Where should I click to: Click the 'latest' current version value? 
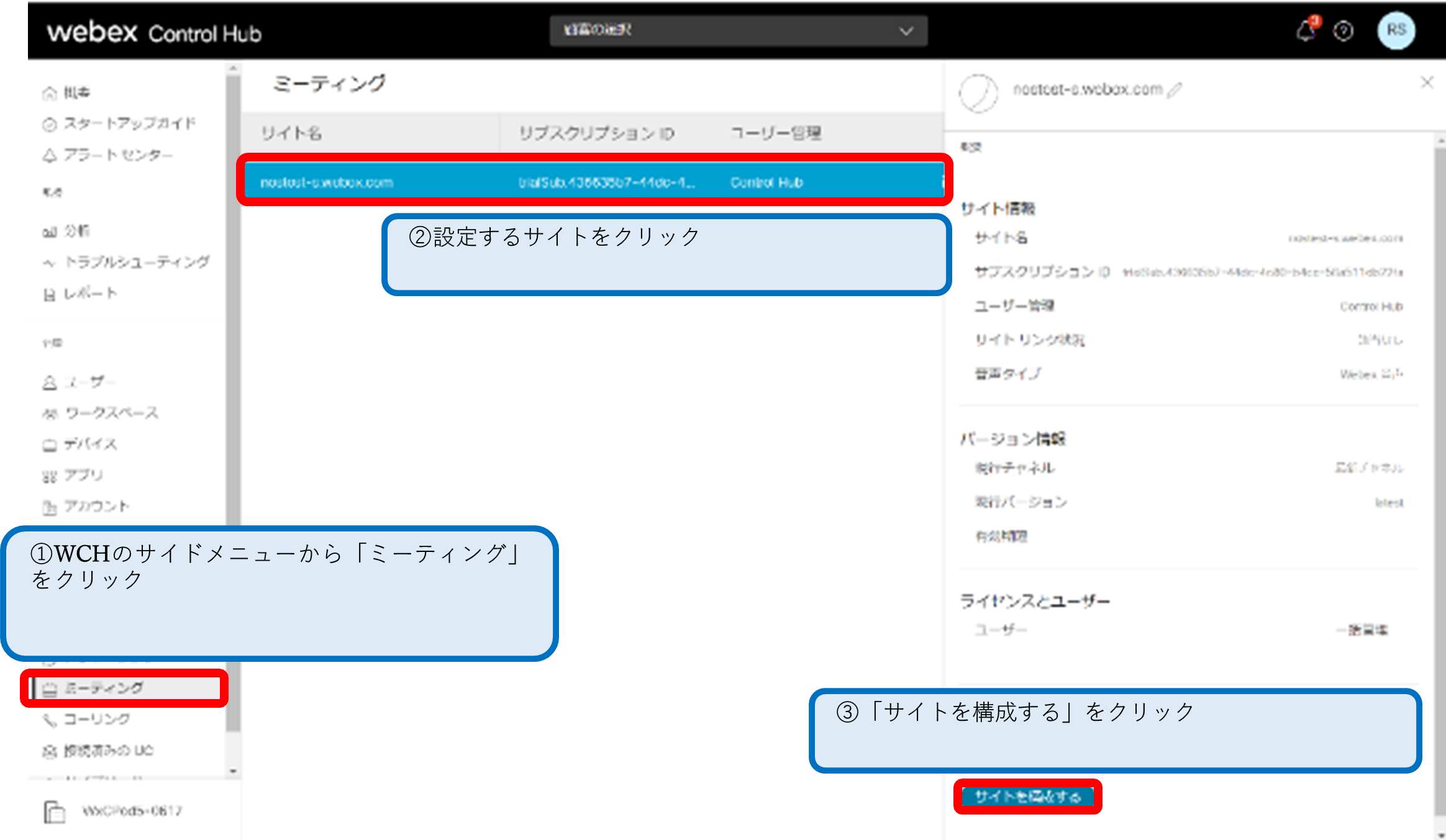1389,502
